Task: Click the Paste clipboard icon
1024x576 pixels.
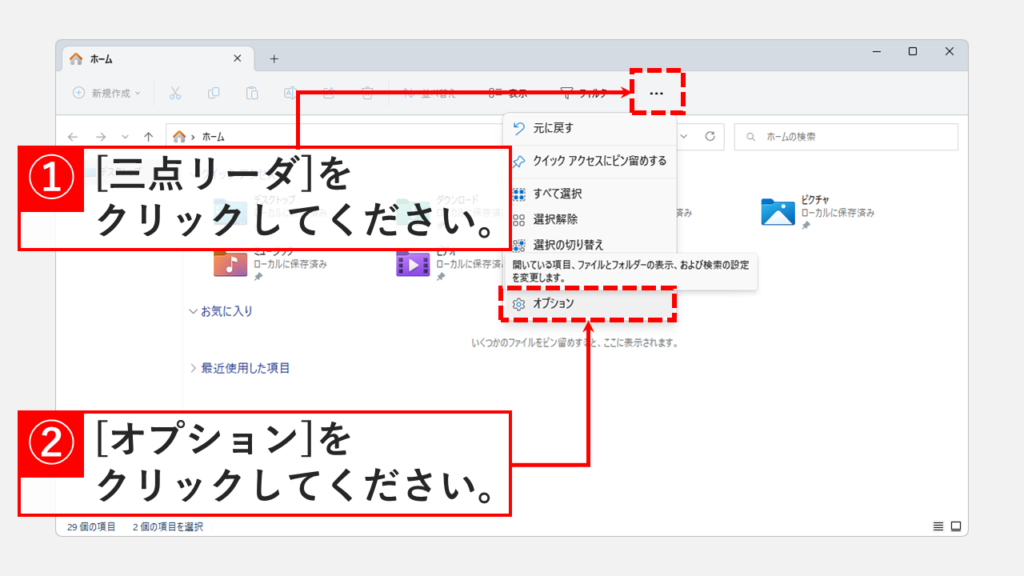Action: click(x=252, y=93)
